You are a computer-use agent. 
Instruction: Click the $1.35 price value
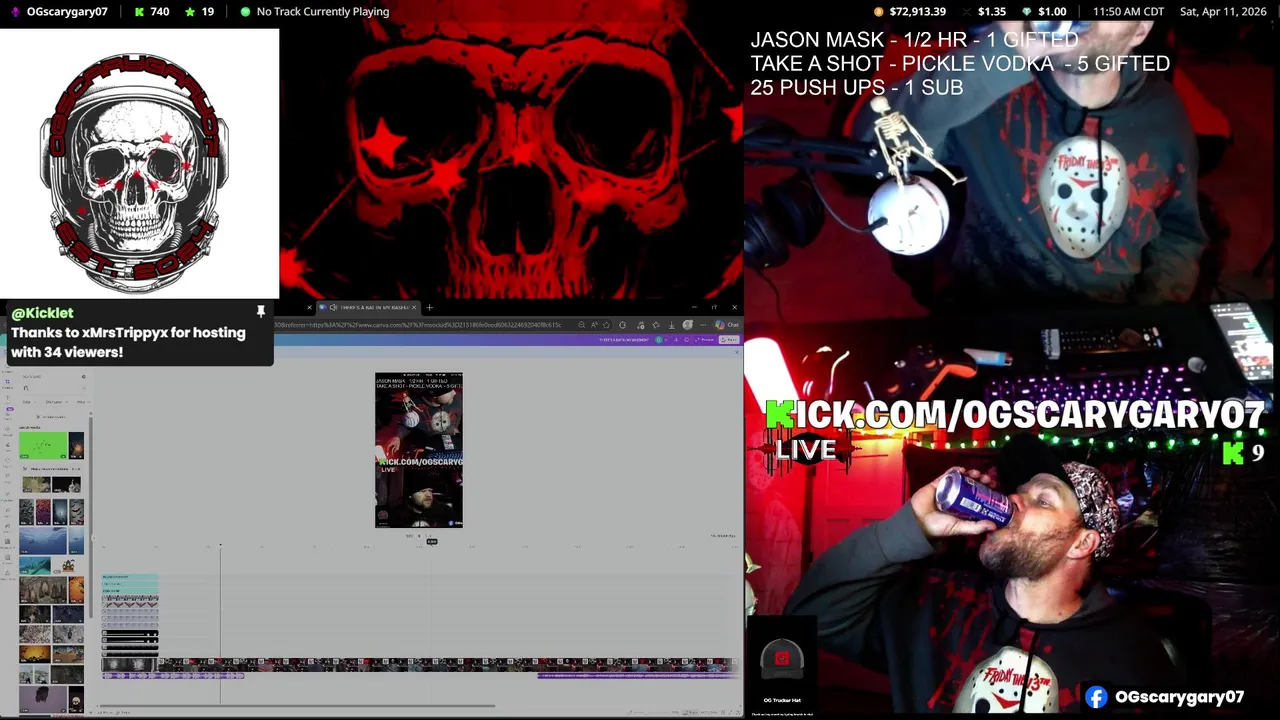pyautogui.click(x=992, y=11)
